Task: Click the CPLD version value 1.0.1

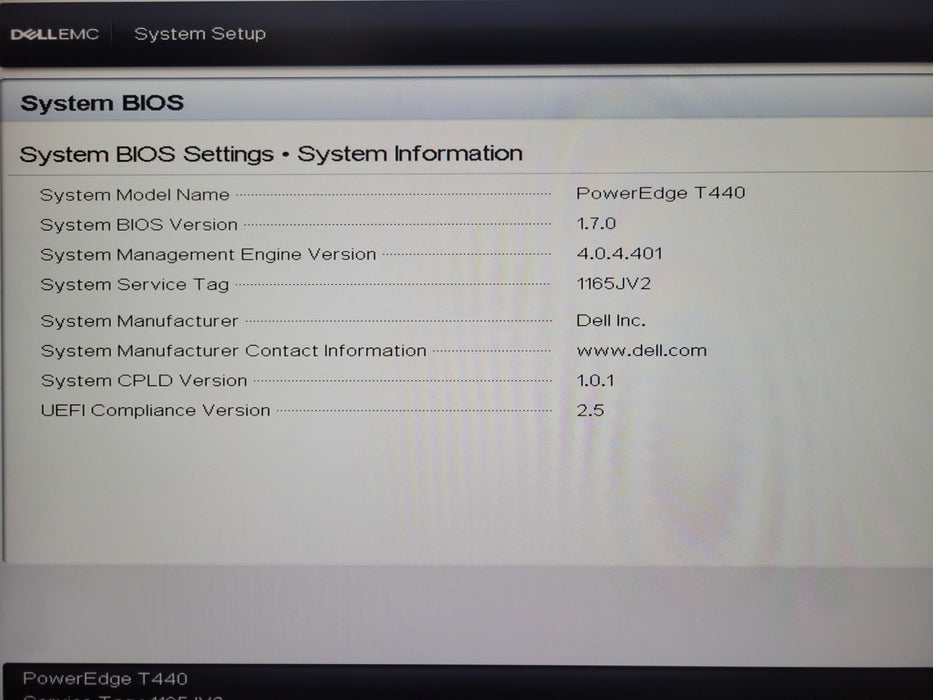Action: [595, 380]
